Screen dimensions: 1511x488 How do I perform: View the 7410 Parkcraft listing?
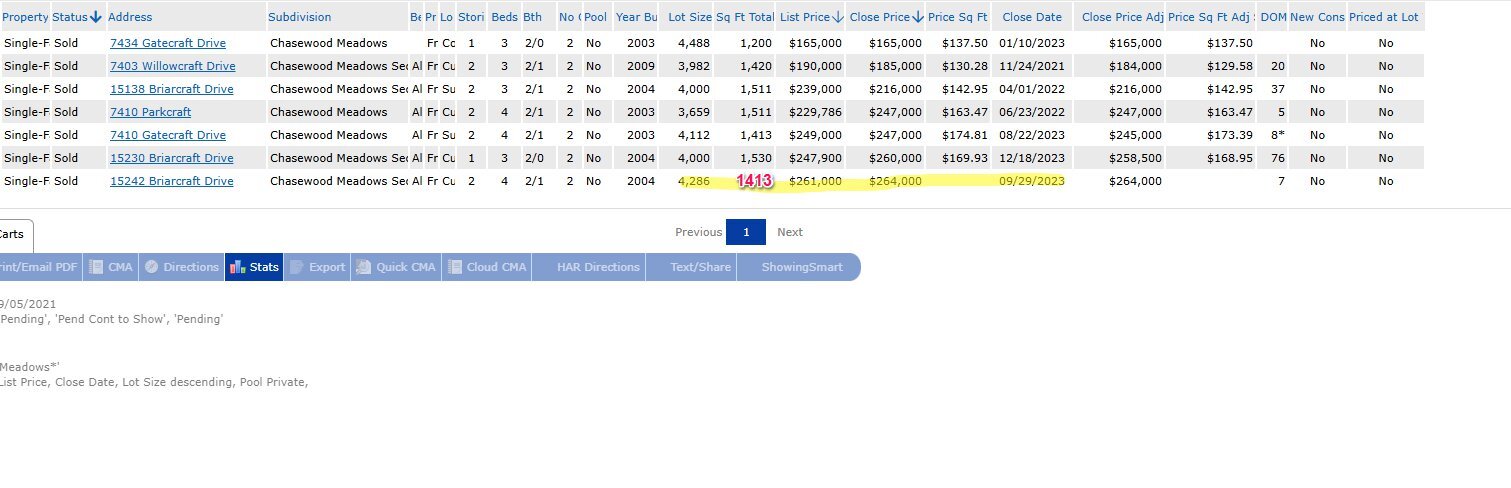coord(150,112)
